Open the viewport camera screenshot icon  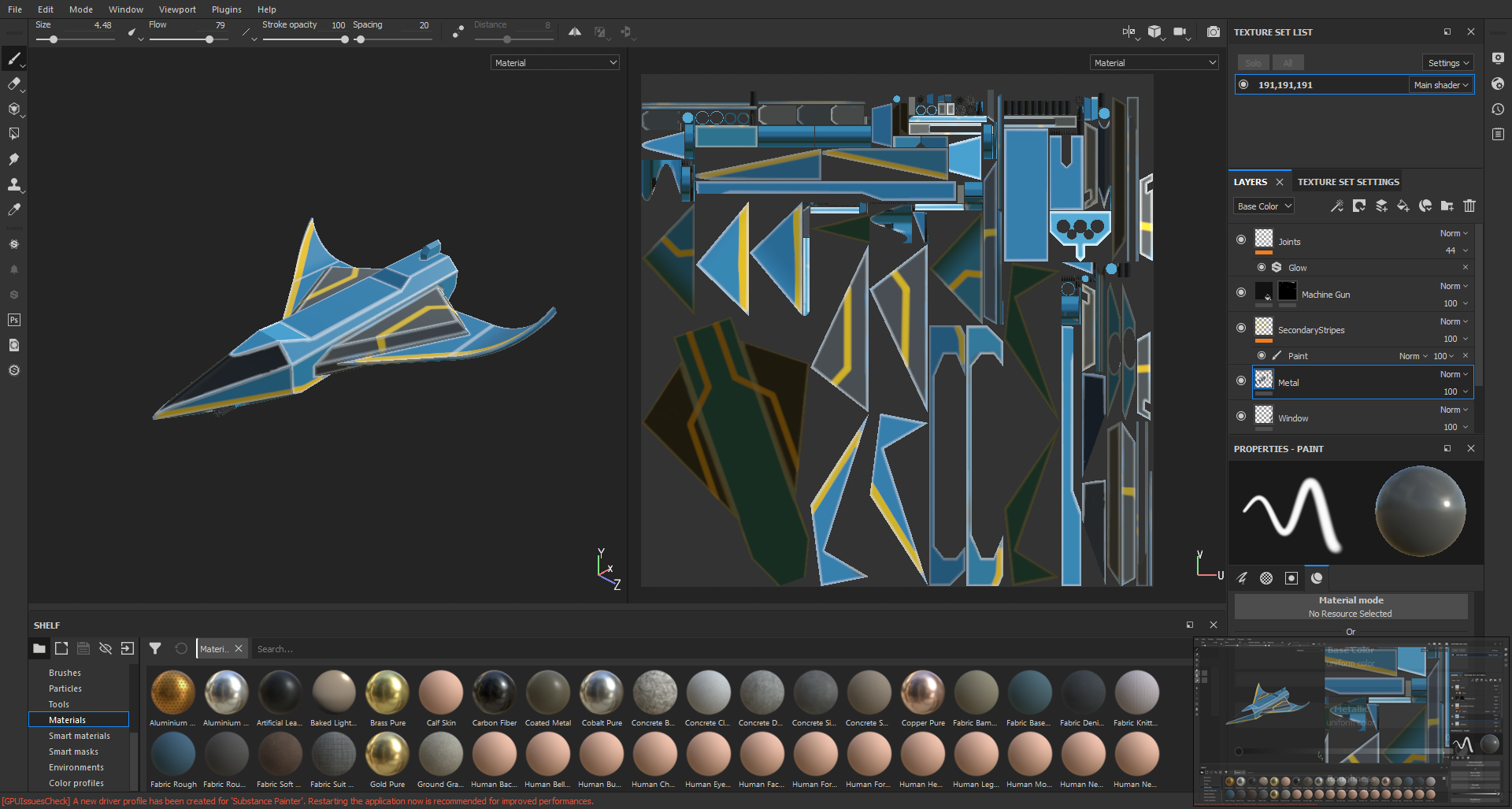pos(1214,32)
